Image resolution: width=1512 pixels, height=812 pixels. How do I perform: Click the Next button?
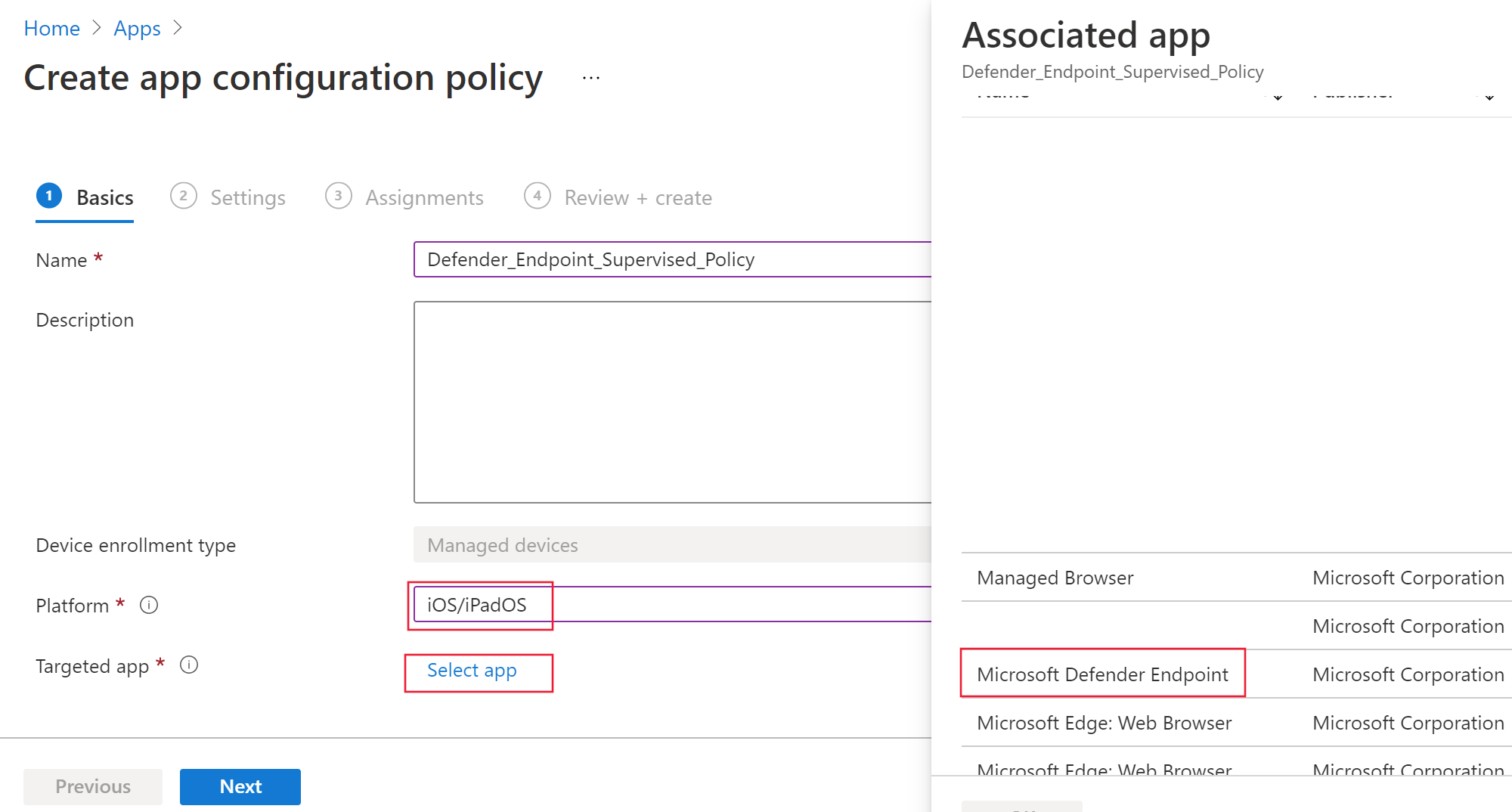pyautogui.click(x=240, y=786)
